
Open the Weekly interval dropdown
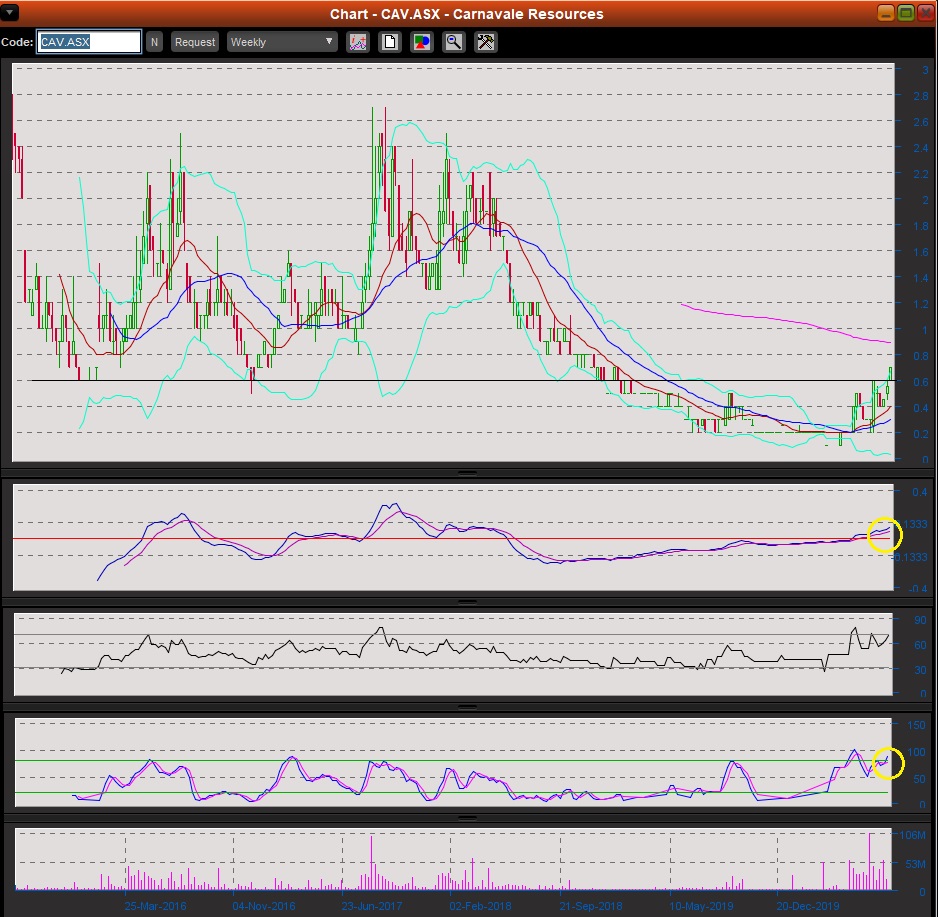[x=282, y=42]
